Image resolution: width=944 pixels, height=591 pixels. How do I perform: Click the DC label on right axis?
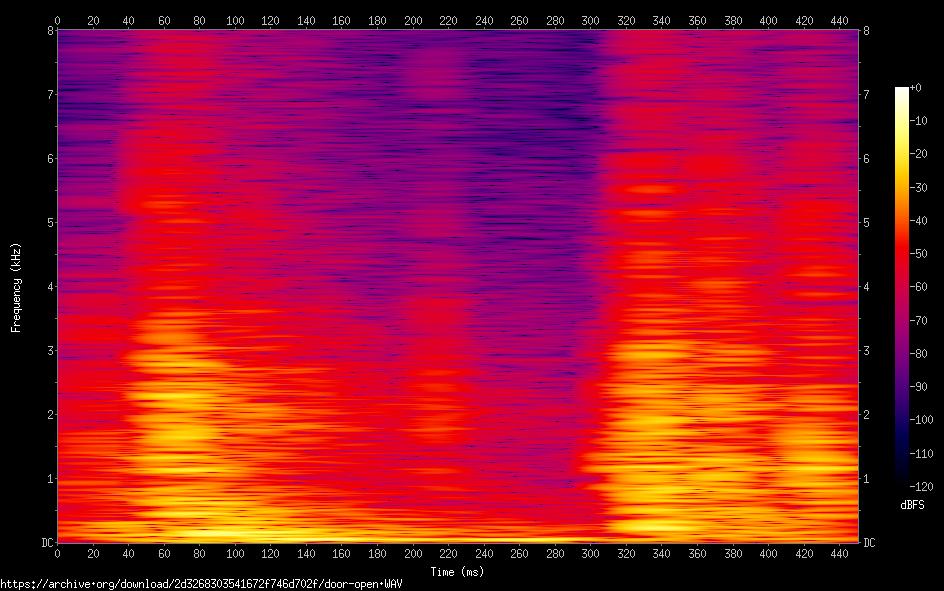[x=869, y=542]
